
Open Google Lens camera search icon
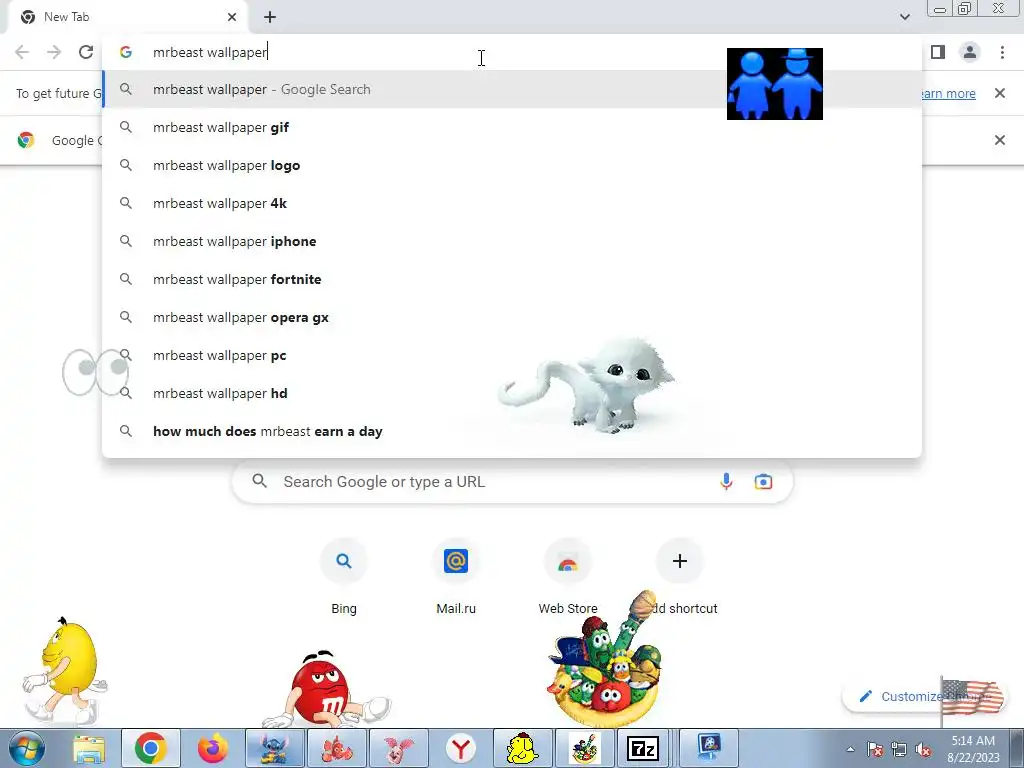[763, 482]
